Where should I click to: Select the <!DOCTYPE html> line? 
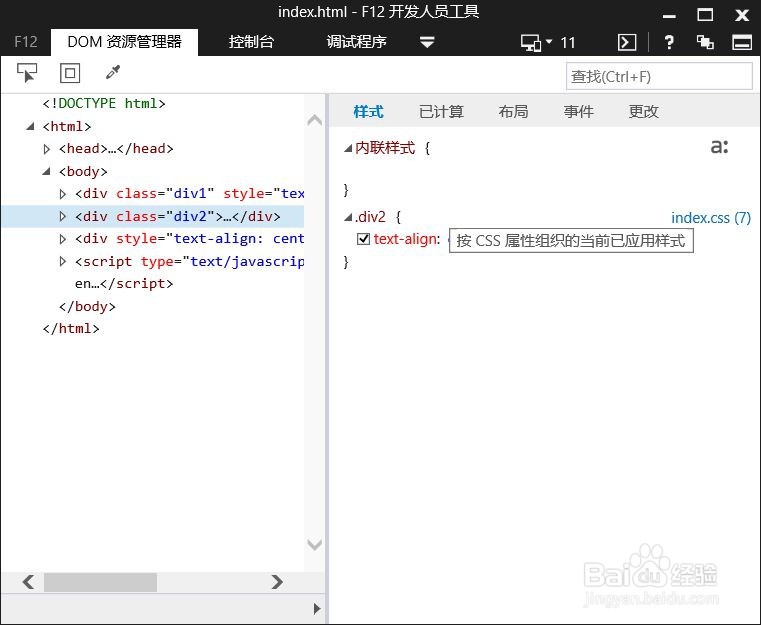104,103
